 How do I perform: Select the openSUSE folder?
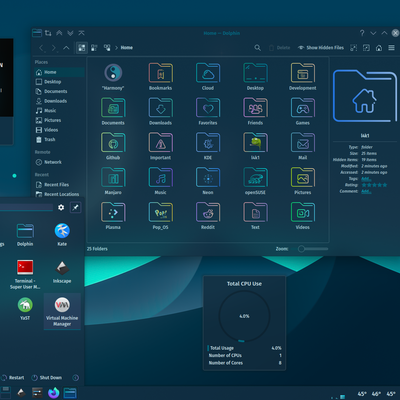[x=255, y=181]
